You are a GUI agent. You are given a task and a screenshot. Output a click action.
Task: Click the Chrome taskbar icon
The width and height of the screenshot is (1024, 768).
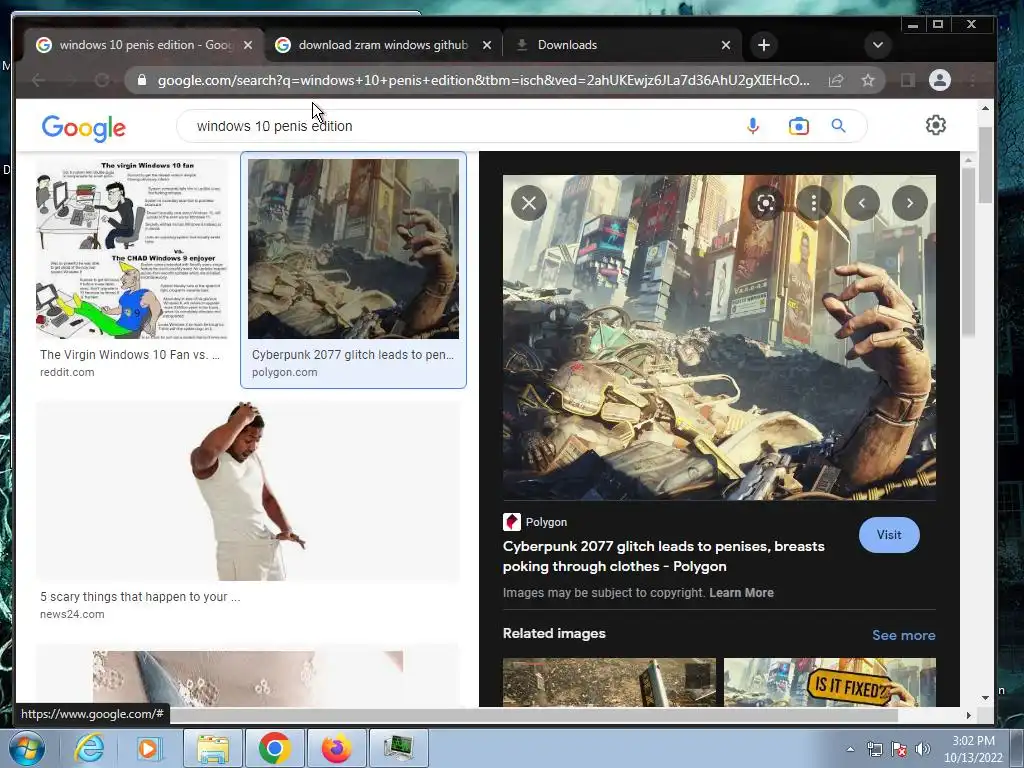[x=274, y=748]
